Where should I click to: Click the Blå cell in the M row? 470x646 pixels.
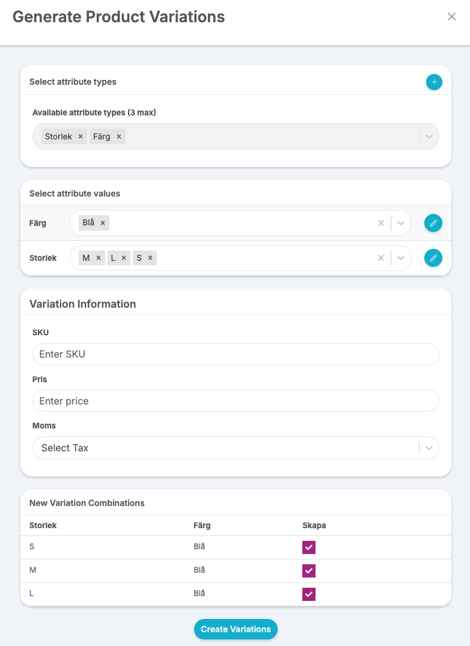tap(199, 570)
